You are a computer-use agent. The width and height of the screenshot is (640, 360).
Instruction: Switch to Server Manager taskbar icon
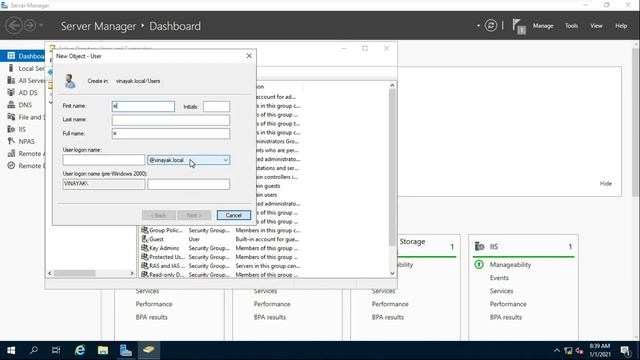point(126,351)
